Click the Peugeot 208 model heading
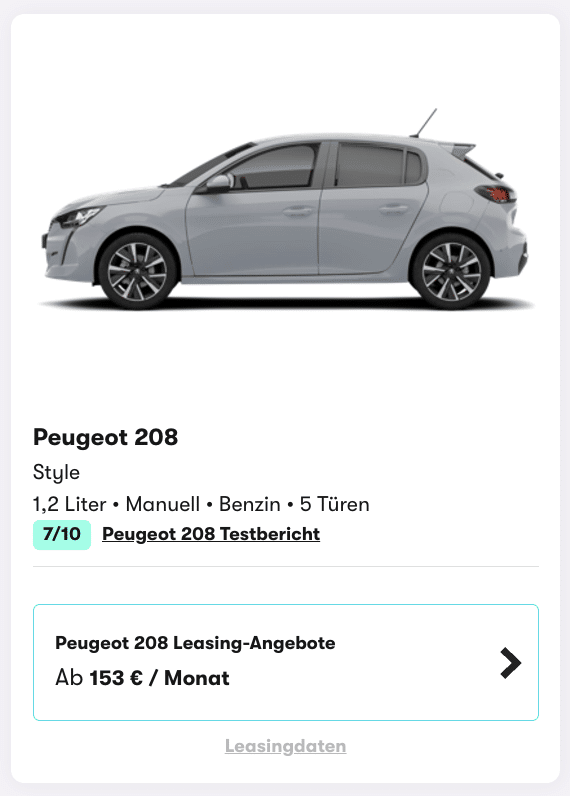The height and width of the screenshot is (796, 570). (x=106, y=437)
